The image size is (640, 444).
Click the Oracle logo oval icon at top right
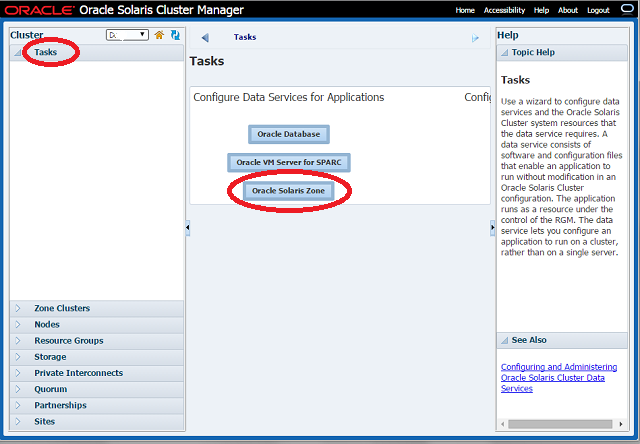[626, 10]
